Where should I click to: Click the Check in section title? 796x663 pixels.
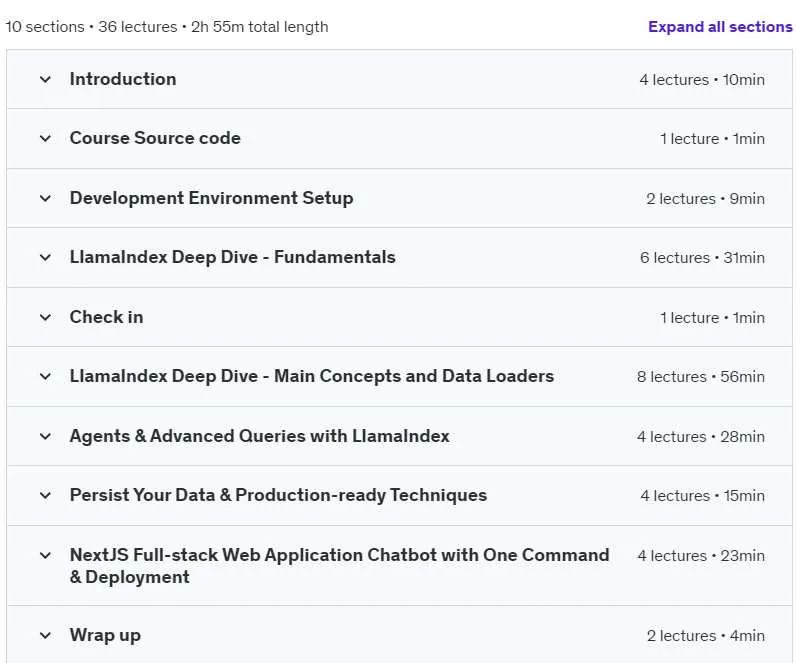pos(106,317)
